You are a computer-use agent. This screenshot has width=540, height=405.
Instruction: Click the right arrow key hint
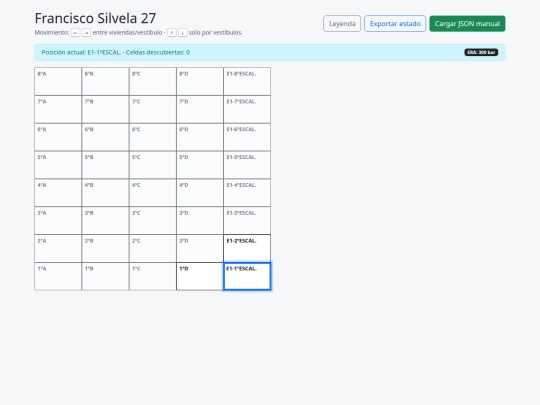point(86,33)
